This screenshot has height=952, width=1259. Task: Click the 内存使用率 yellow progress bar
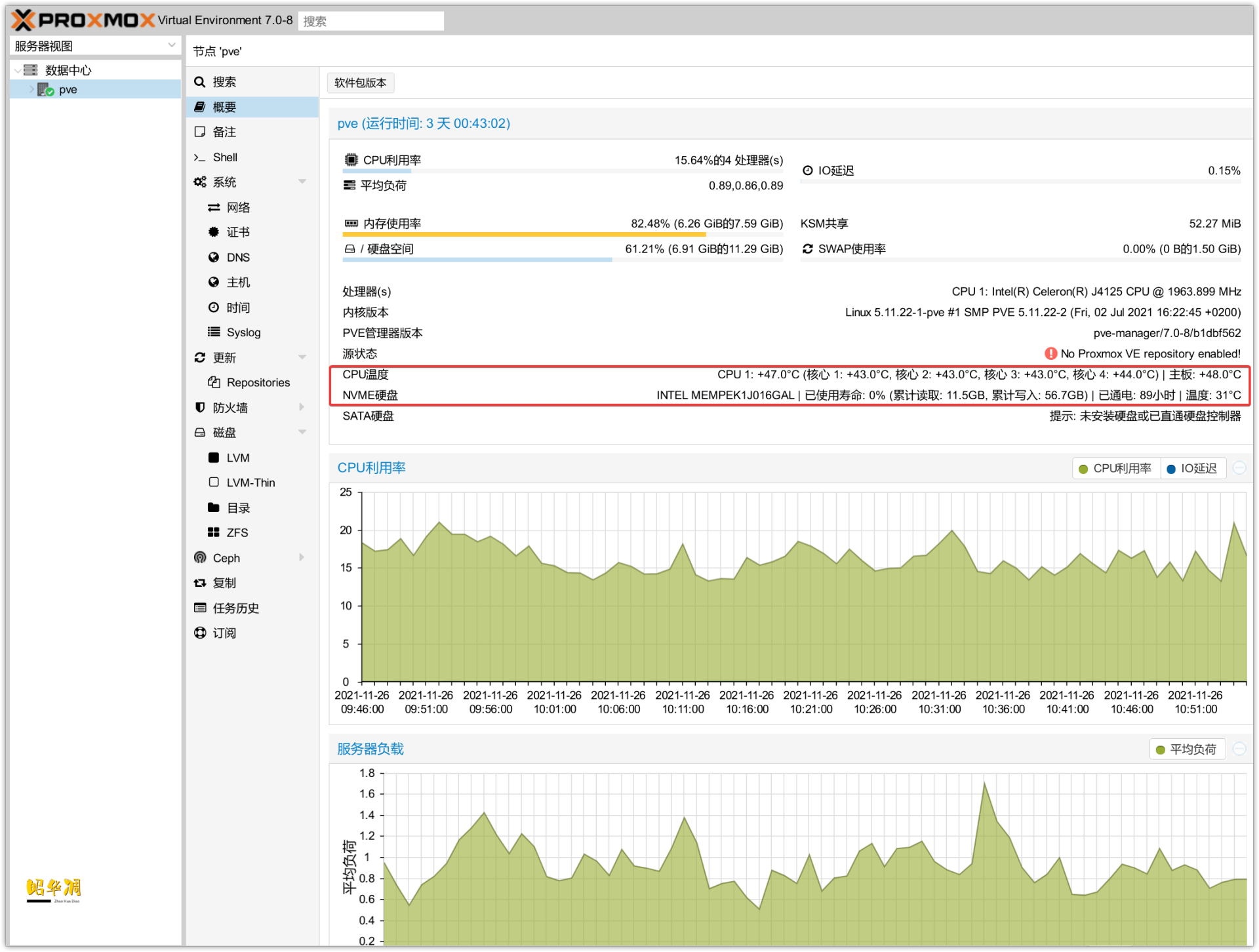[x=523, y=234]
